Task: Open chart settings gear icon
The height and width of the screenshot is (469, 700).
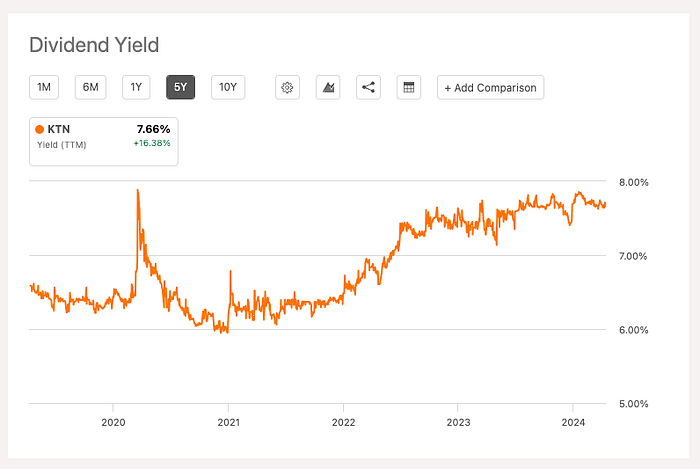Action: pos(287,87)
